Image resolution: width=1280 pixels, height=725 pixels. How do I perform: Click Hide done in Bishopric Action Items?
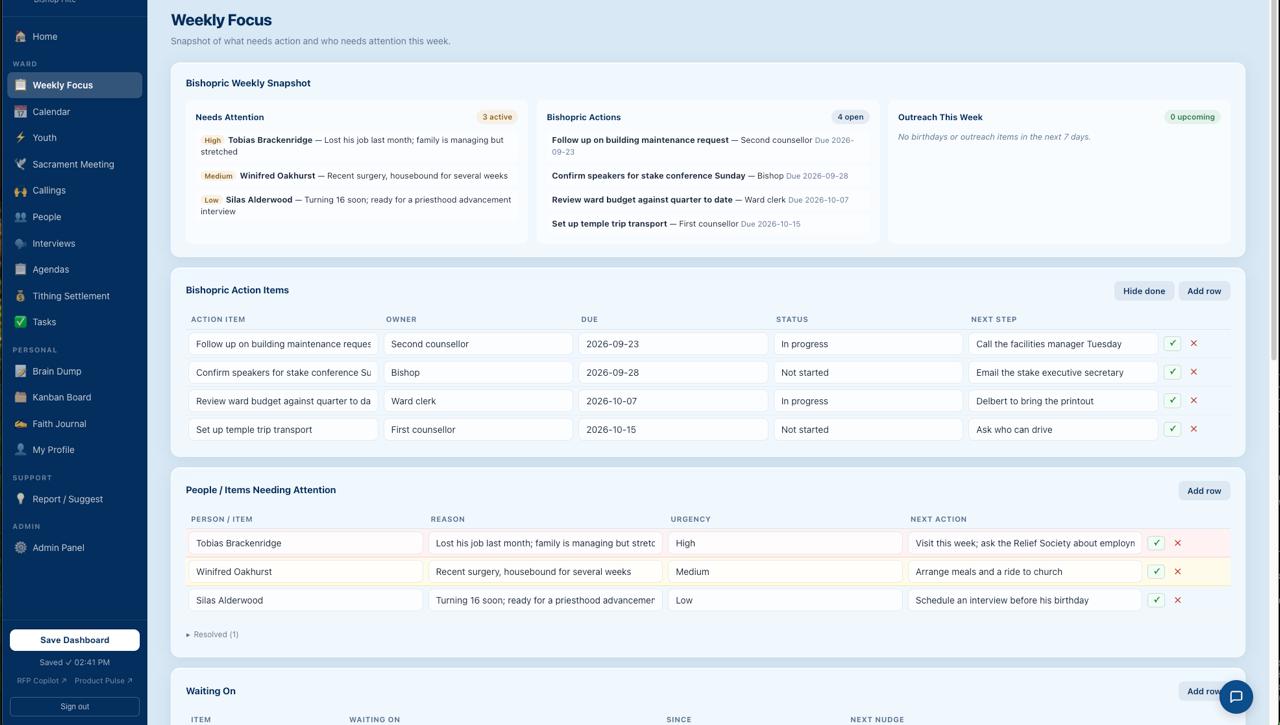point(1144,291)
